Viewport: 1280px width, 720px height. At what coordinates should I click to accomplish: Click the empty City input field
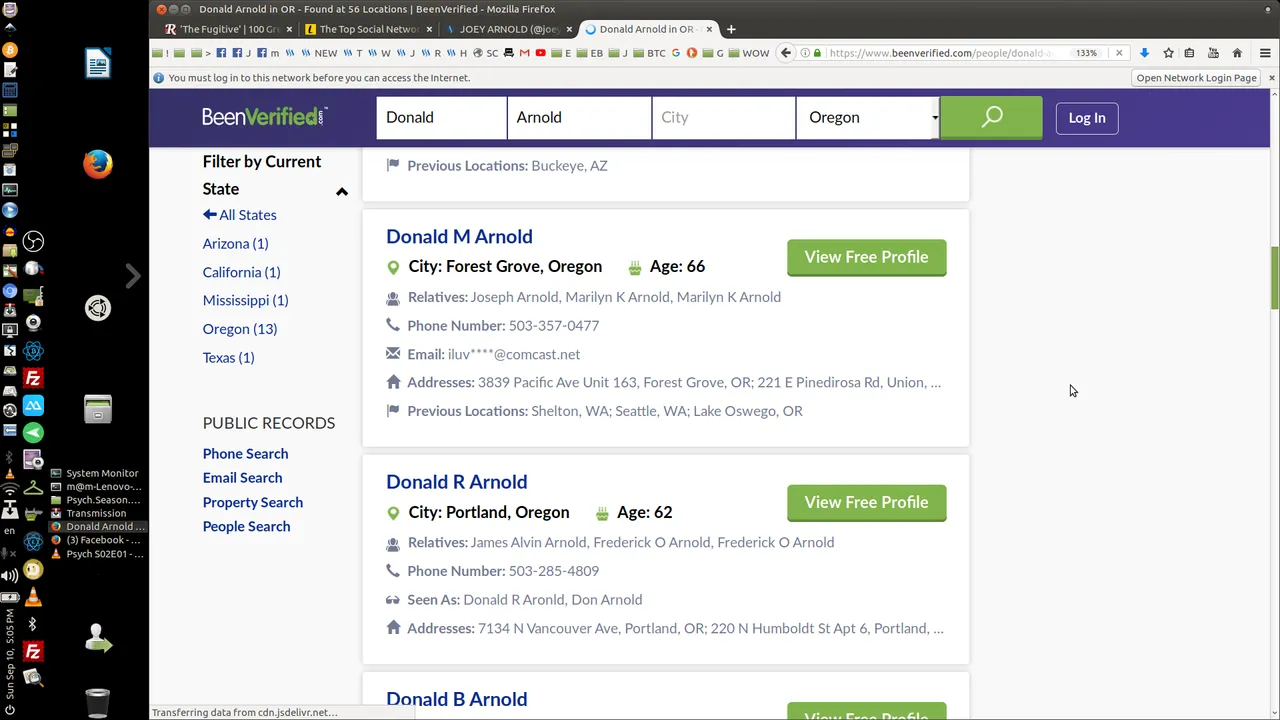(723, 117)
